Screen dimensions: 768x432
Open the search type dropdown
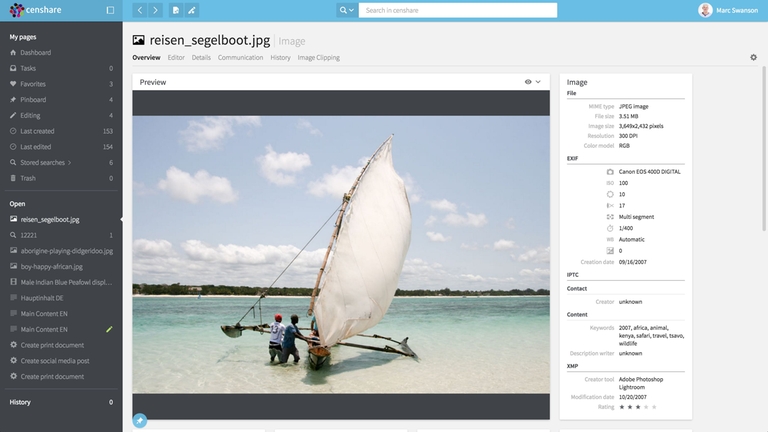click(x=346, y=10)
